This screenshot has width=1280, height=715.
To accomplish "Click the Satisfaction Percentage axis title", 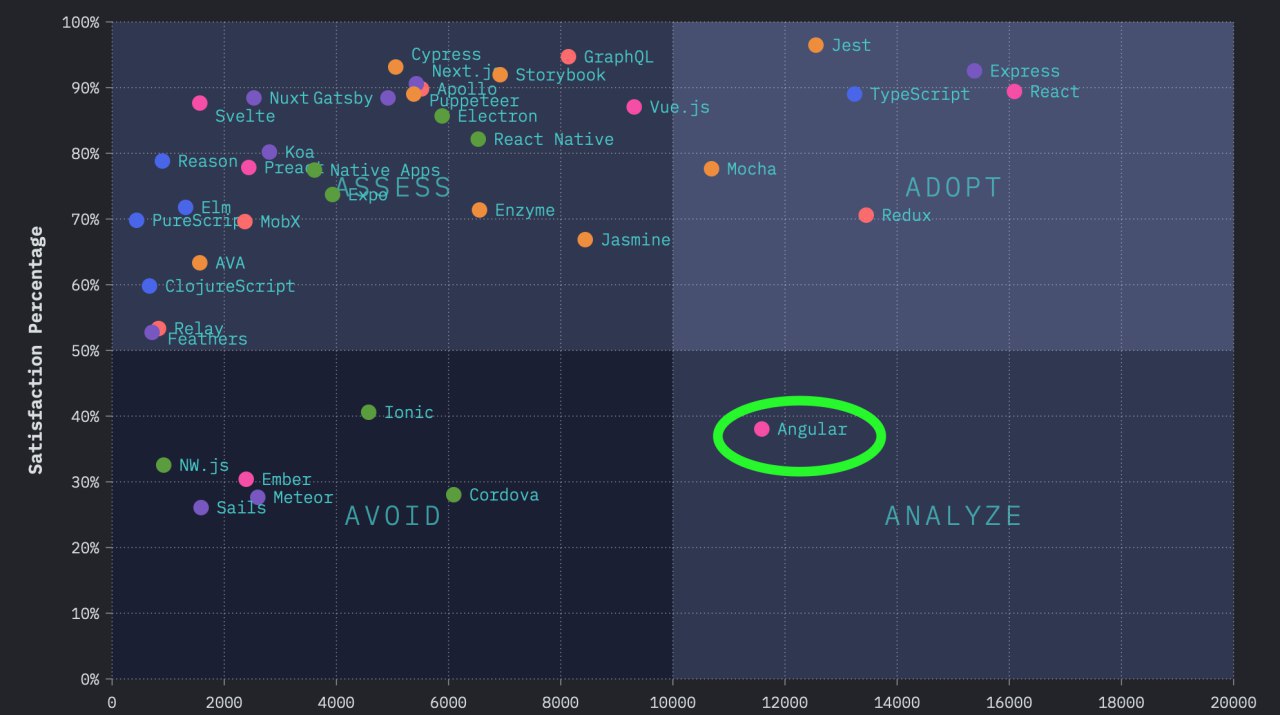I will tap(36, 350).
